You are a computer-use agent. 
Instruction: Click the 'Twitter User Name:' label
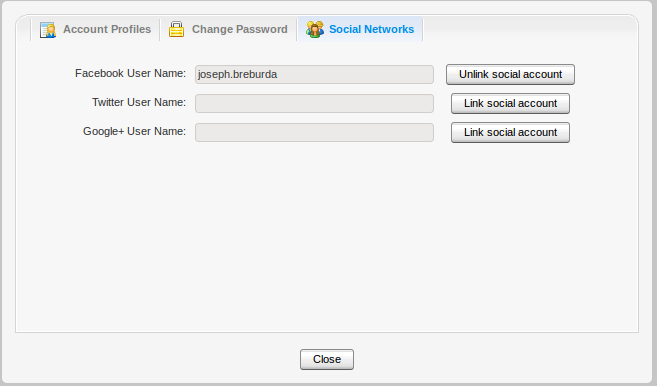coord(139,102)
